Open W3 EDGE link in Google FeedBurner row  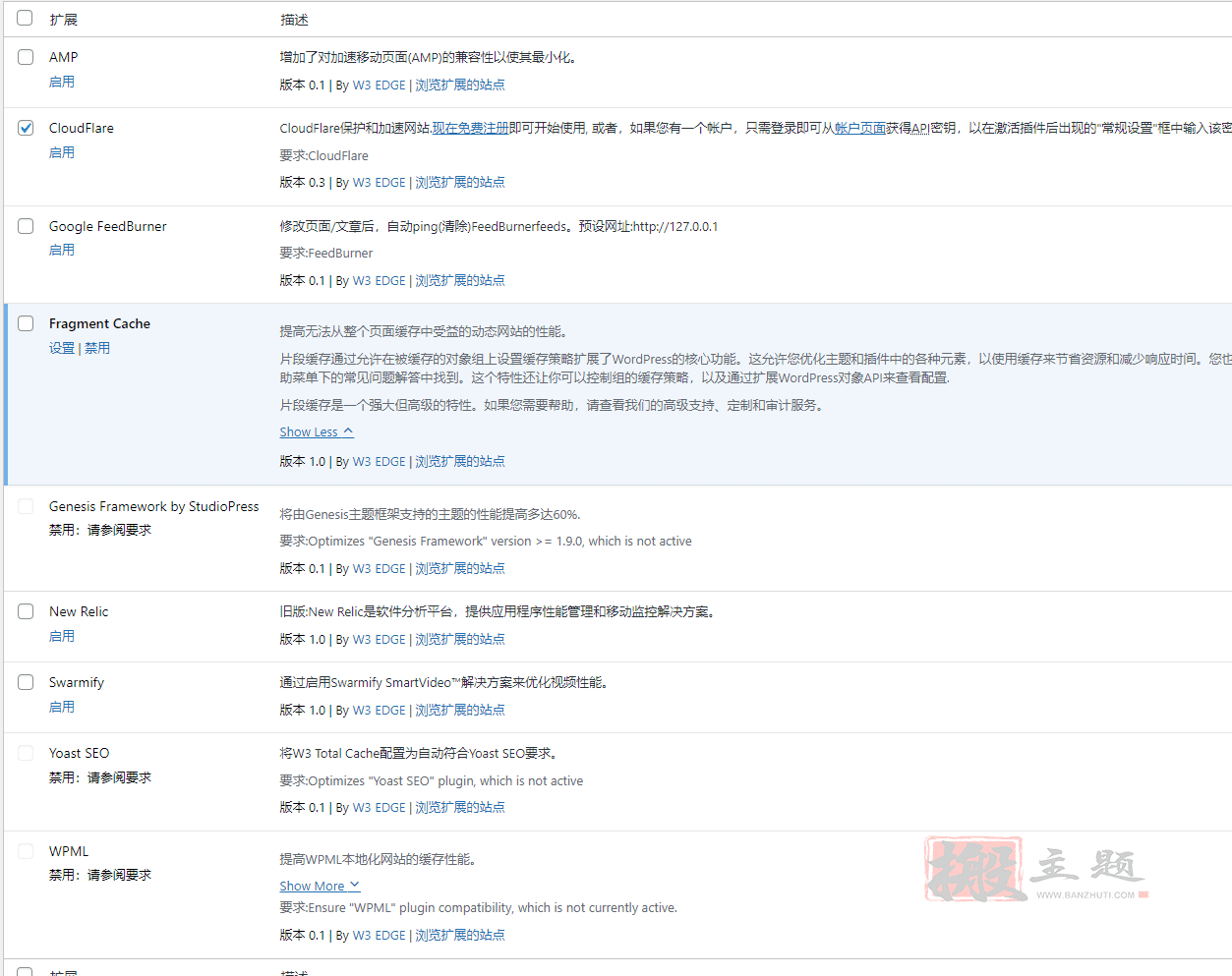[380, 280]
